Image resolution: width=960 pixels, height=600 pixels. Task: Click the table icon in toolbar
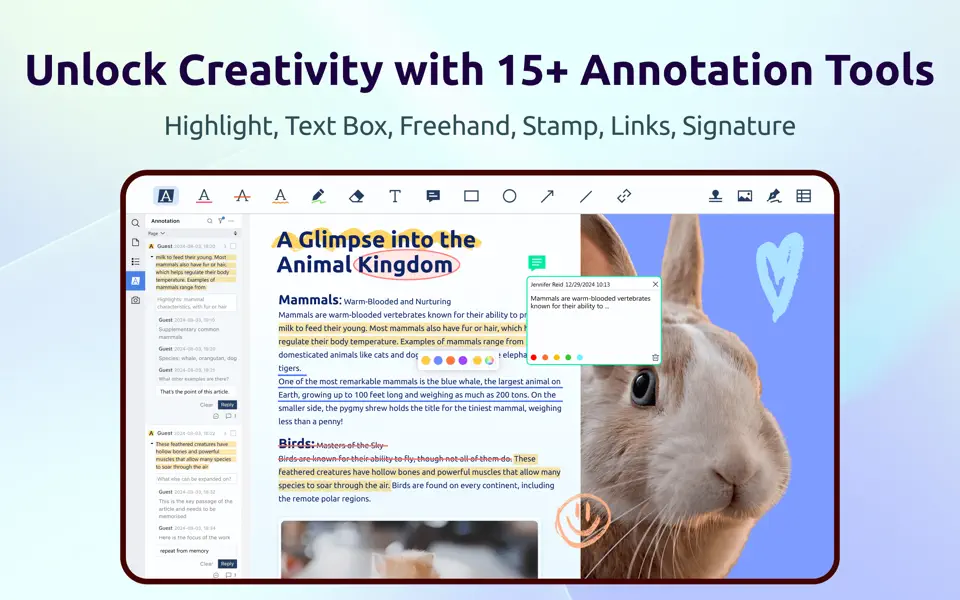803,196
